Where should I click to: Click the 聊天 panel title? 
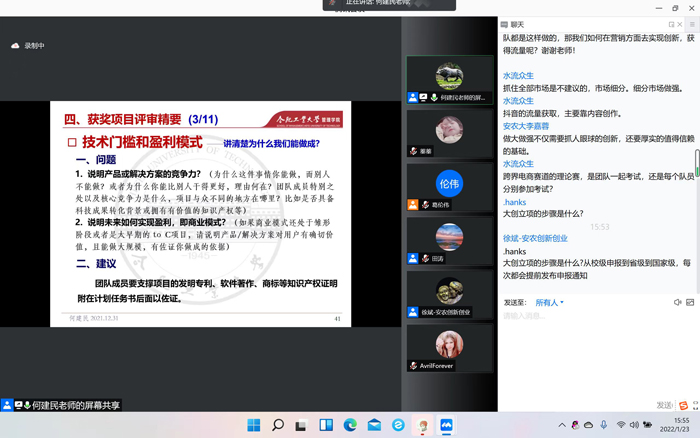point(517,23)
